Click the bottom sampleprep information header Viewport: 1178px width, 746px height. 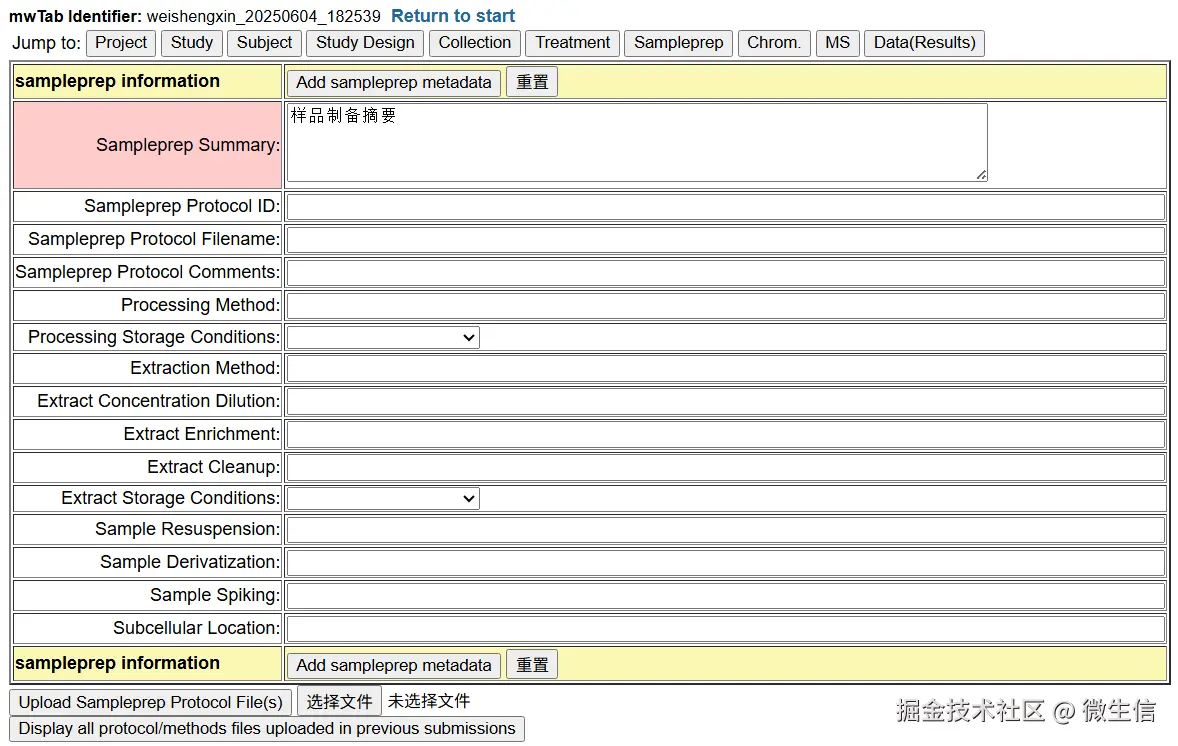click(117, 663)
